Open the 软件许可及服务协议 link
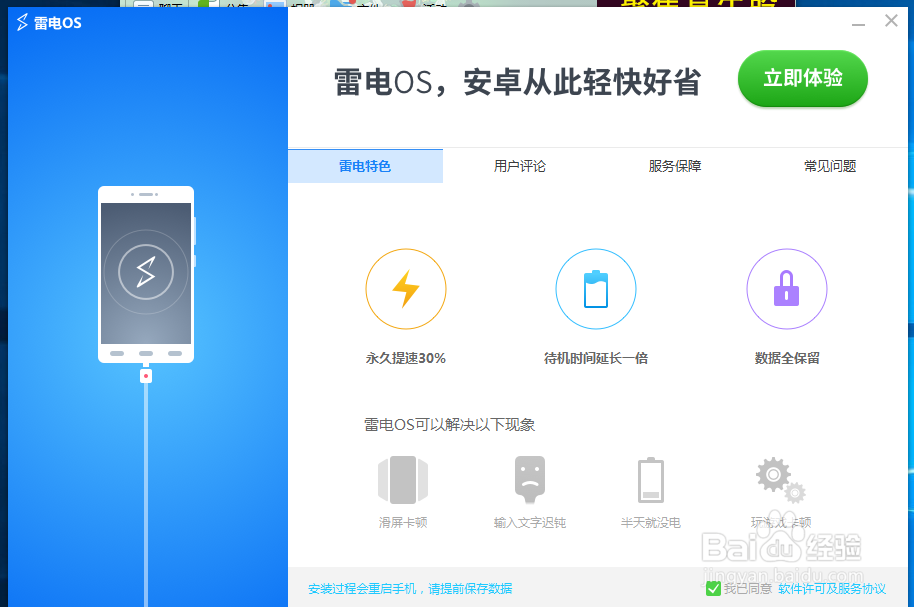914x607 pixels. pos(832,589)
